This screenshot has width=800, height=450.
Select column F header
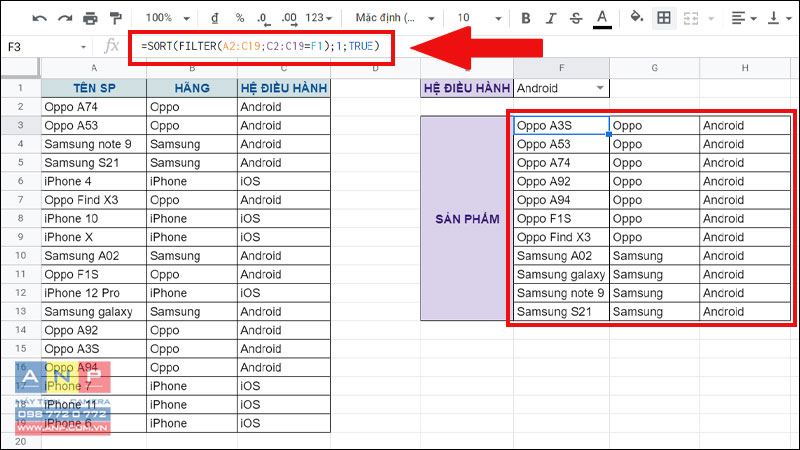pyautogui.click(x=561, y=68)
